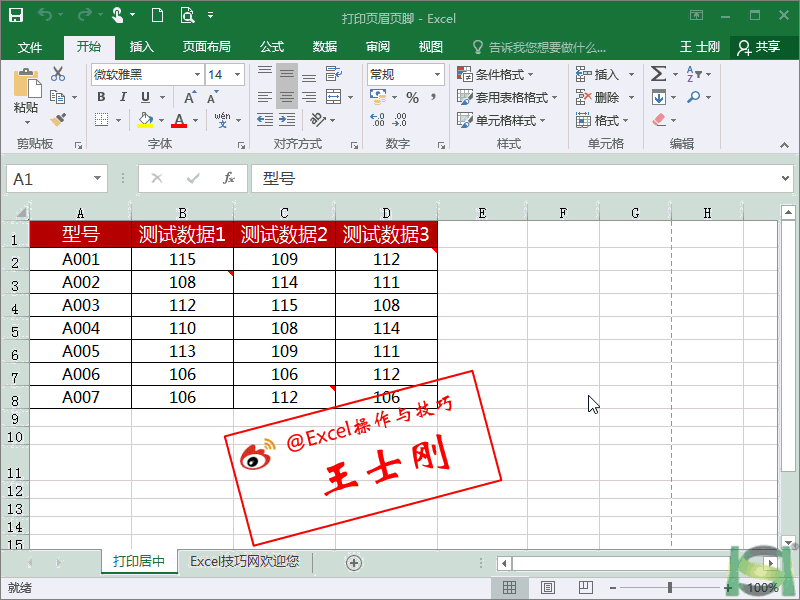
Task: Decrease font size with small A icon
Action: coord(213,97)
